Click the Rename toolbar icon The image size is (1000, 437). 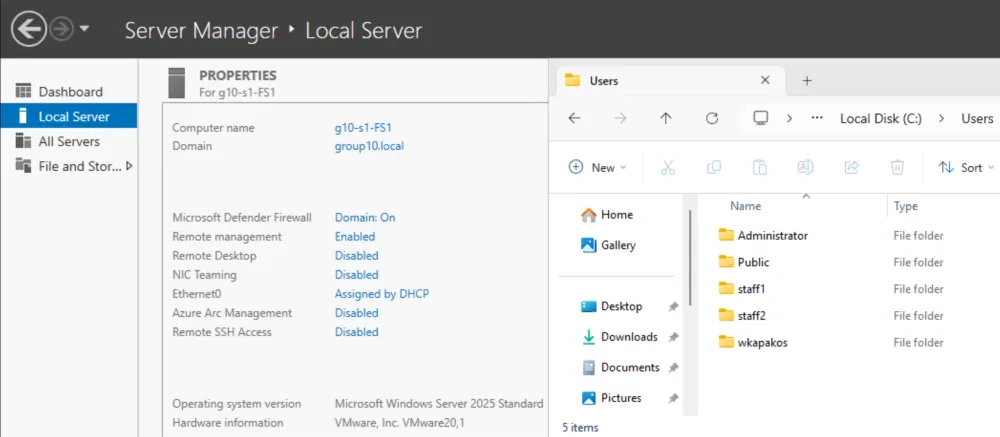click(x=805, y=167)
